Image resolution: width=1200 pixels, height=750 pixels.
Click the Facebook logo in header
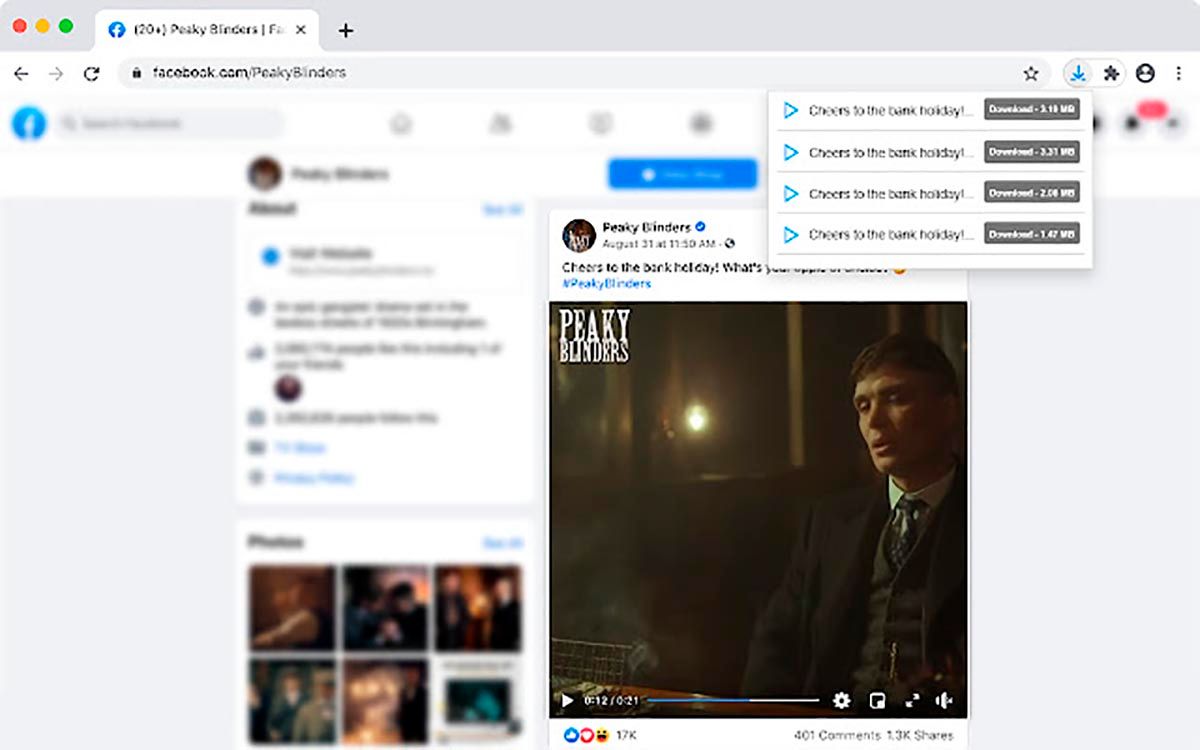coord(29,123)
